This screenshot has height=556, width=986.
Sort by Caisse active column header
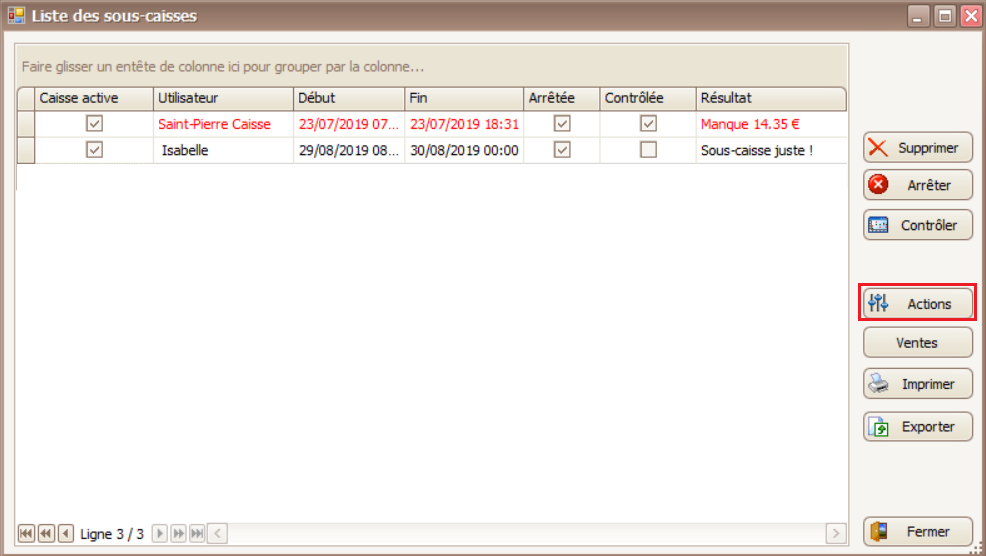(94, 98)
